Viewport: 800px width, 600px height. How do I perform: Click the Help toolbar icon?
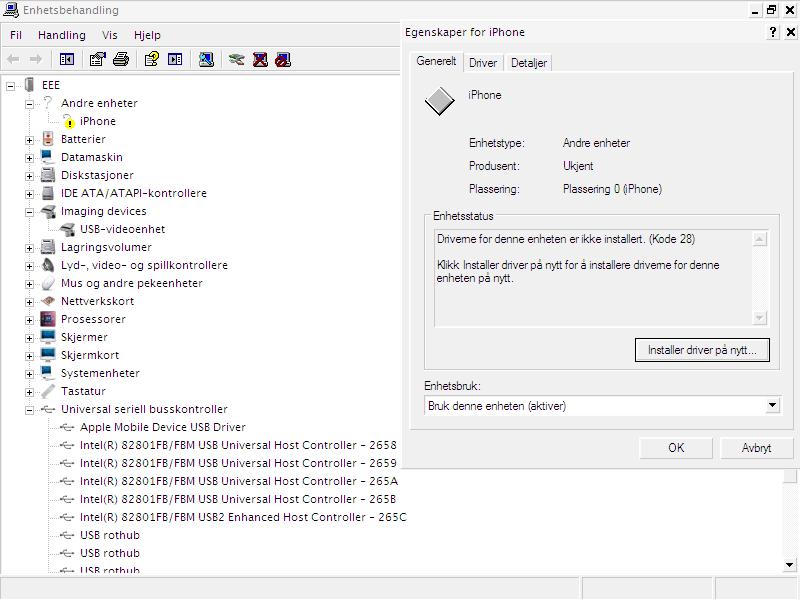point(152,60)
